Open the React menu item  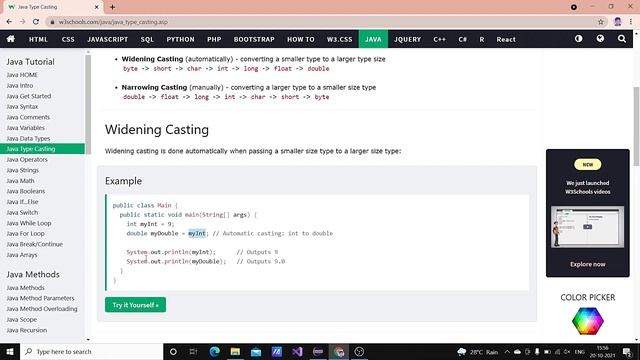tap(506, 39)
